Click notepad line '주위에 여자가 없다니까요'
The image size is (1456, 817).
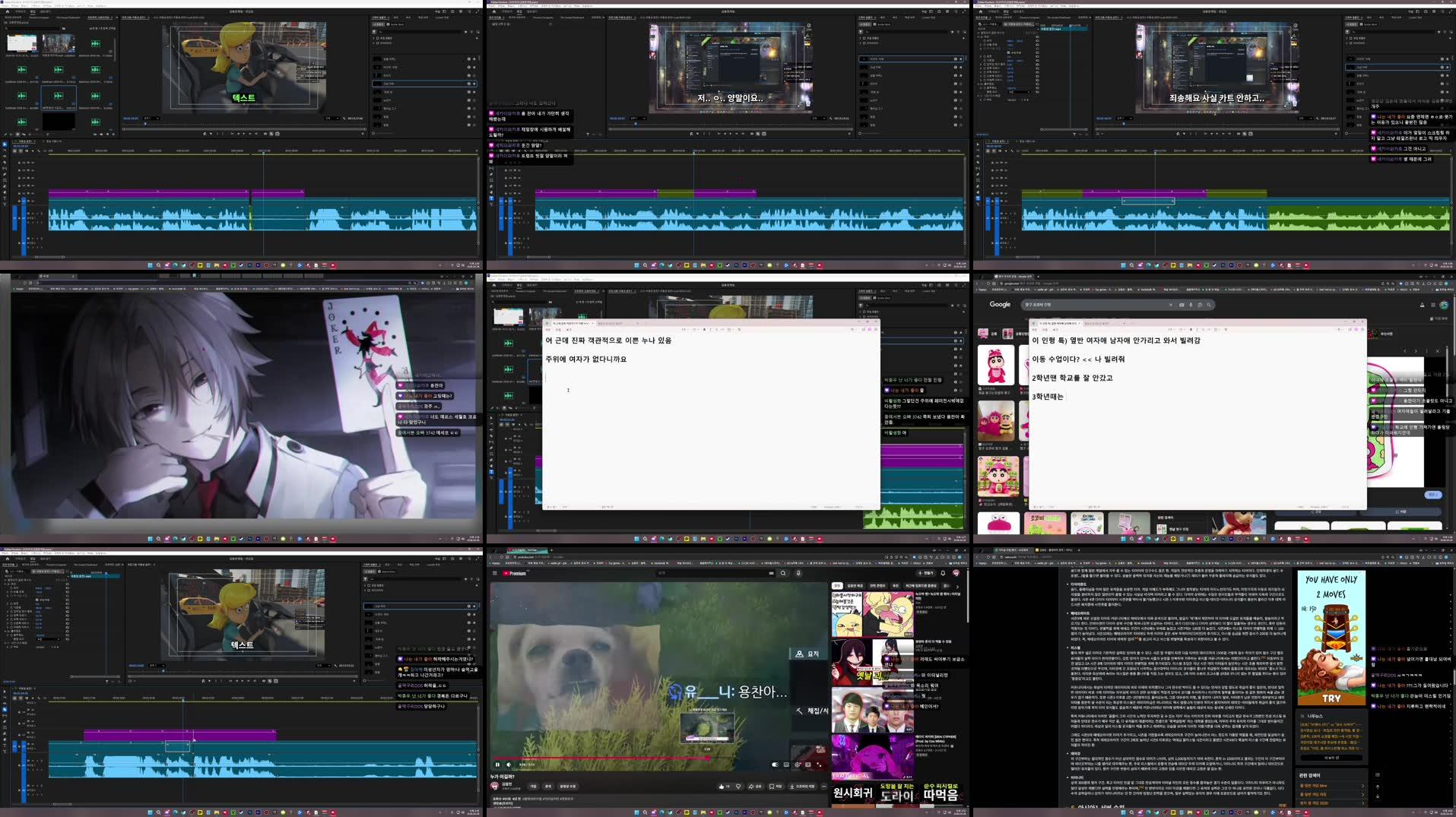tap(585, 359)
